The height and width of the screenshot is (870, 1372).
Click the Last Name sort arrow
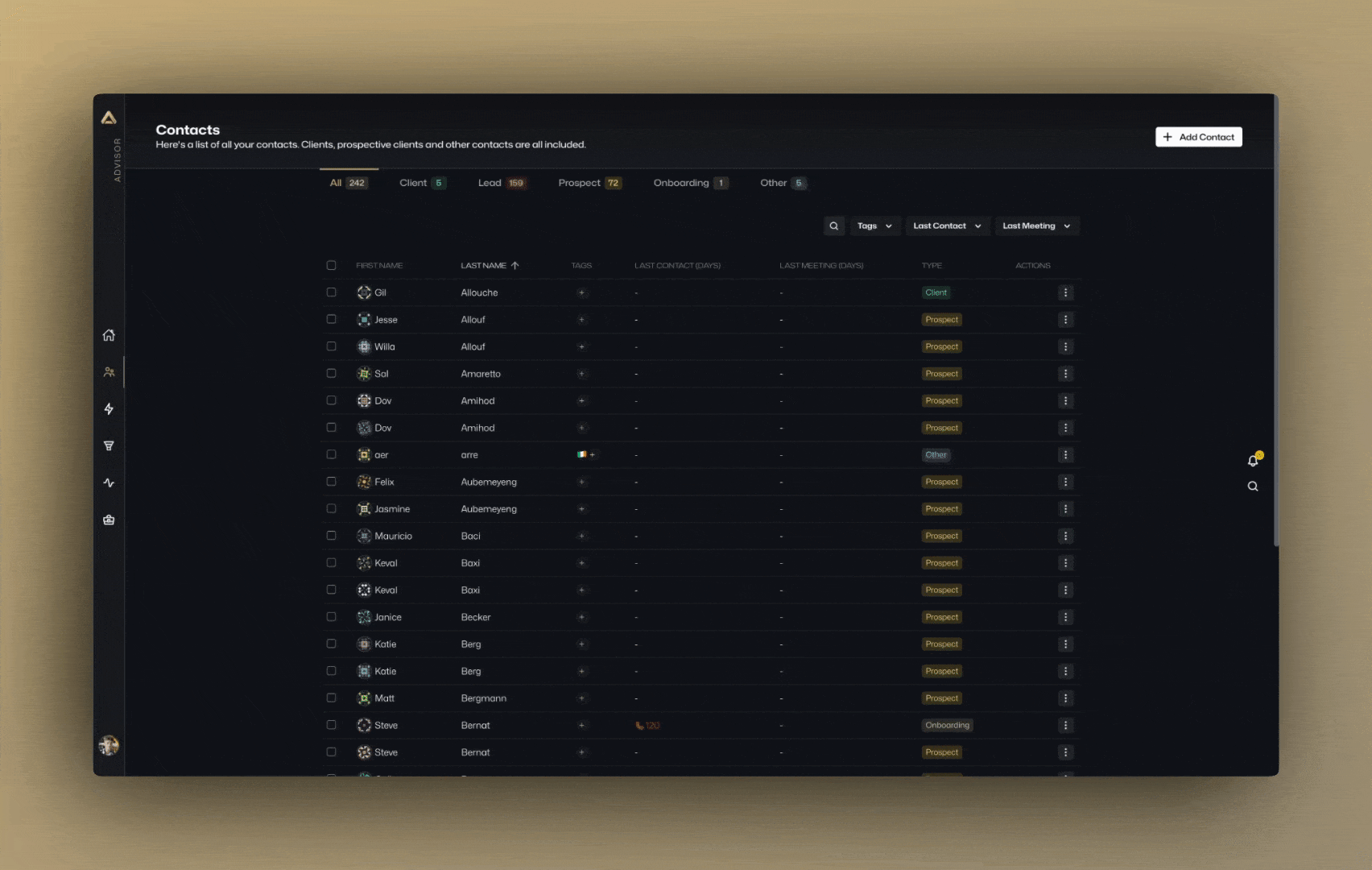[515, 266]
